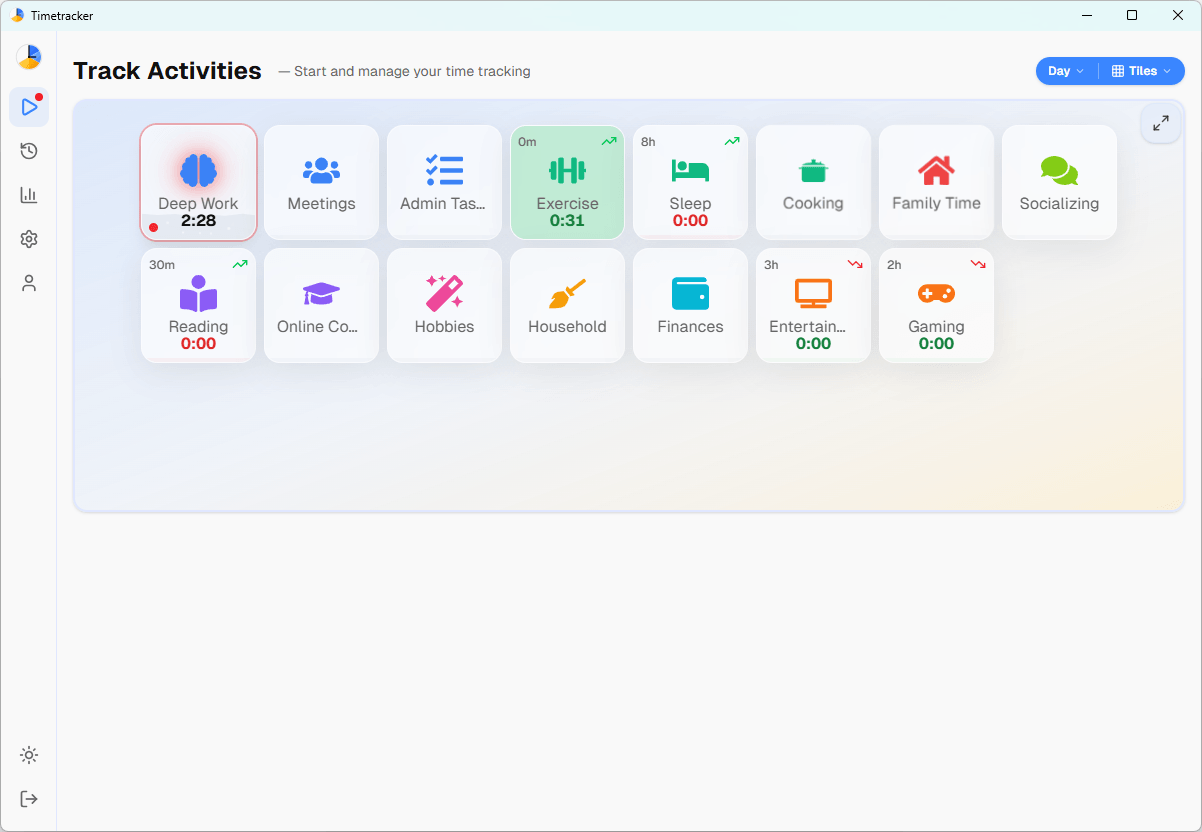Click the Timetracker pie-chart app logo
1202x832 pixels.
[29, 57]
